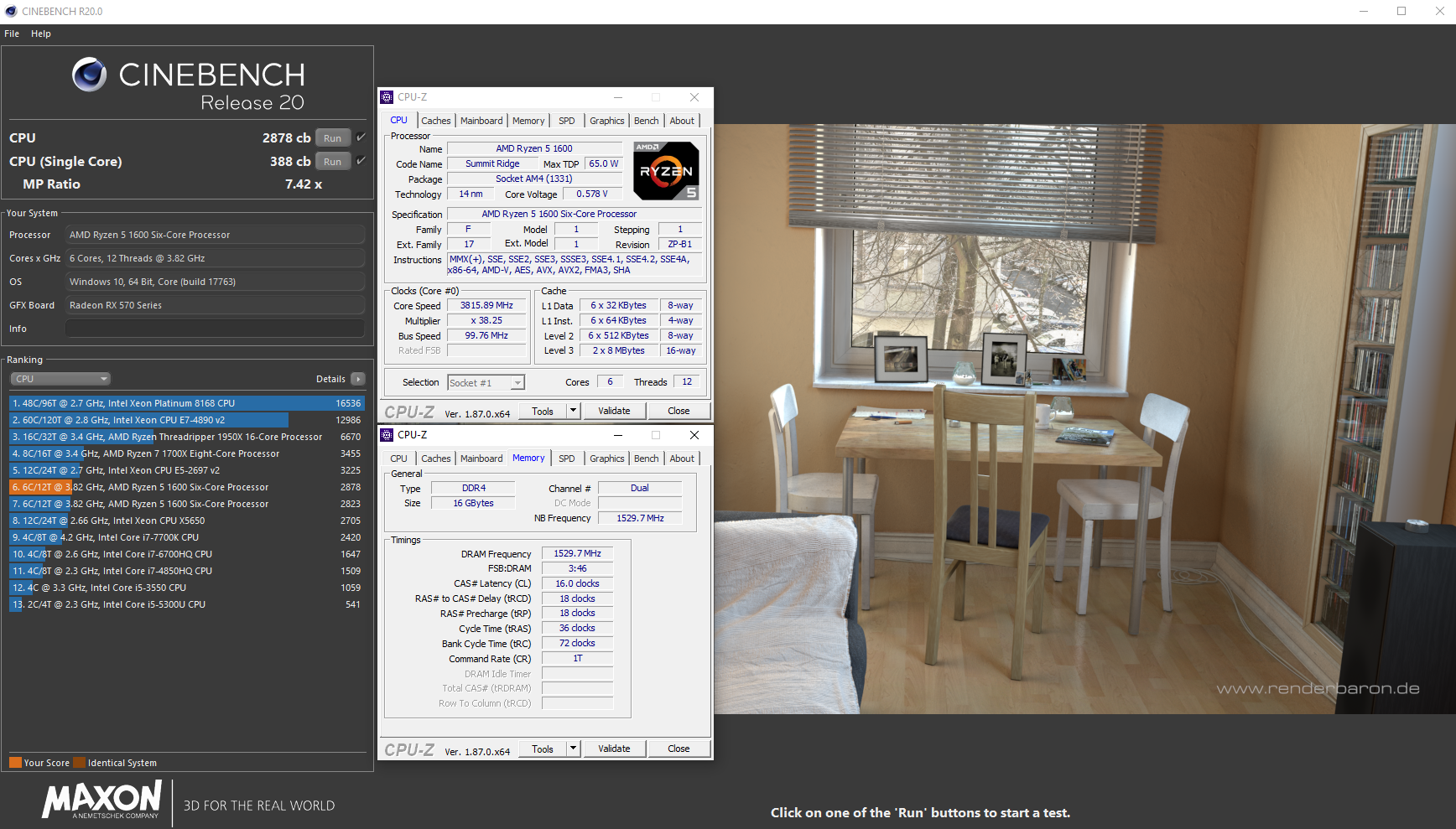Open ranking Details arrow button

(358, 379)
